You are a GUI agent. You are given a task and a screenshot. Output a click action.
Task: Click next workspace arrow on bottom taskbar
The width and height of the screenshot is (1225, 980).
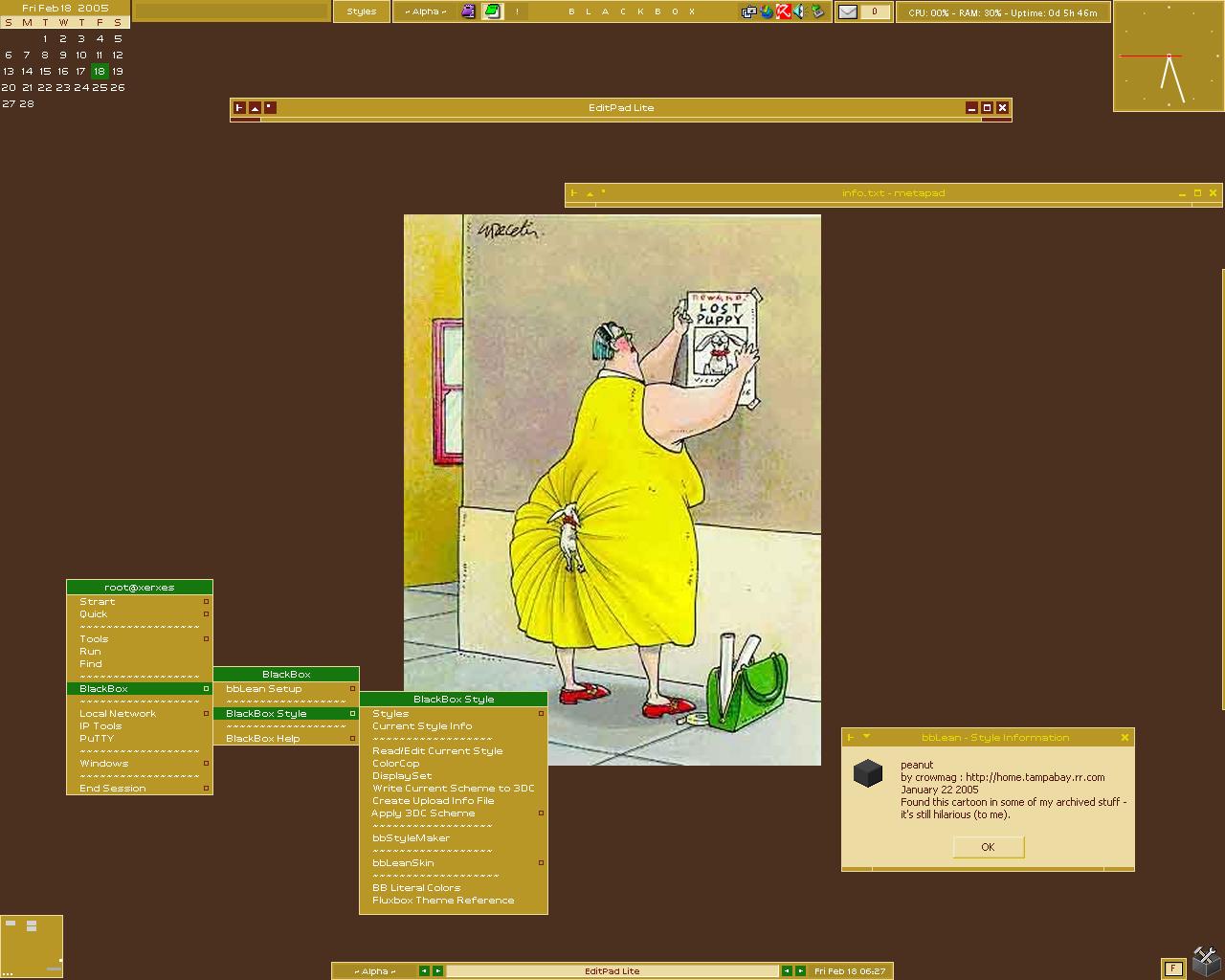pyautogui.click(x=437, y=970)
